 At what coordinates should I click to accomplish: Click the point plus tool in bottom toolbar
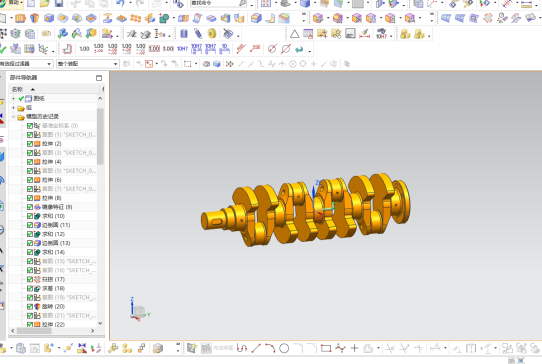pos(354,348)
